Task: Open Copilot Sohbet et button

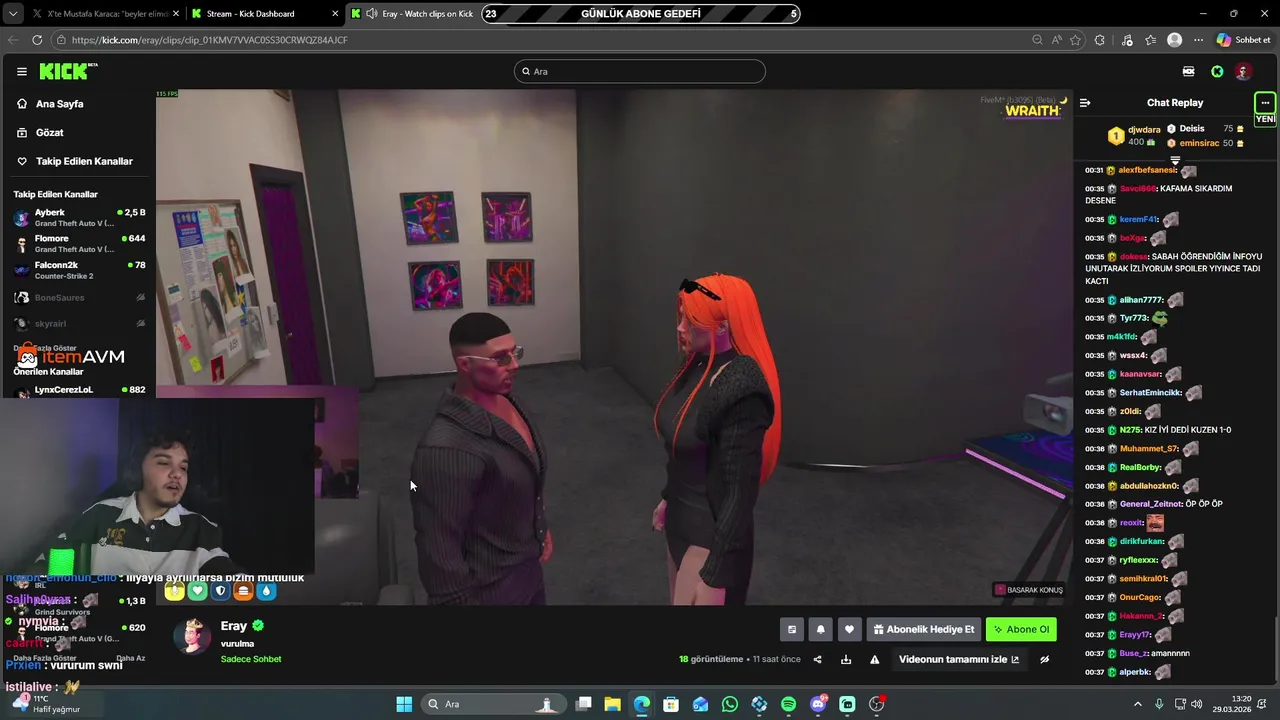Action: tap(1244, 40)
